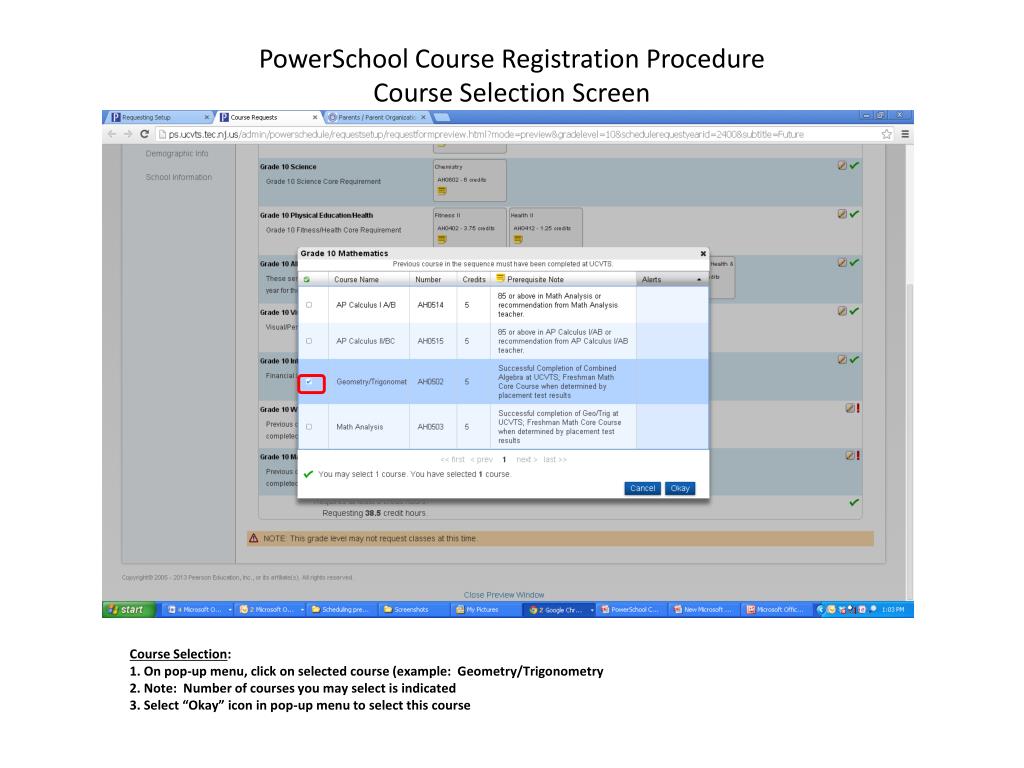Click the green checkmark beside the selection message
The width and height of the screenshot is (1024, 768).
tap(308, 474)
